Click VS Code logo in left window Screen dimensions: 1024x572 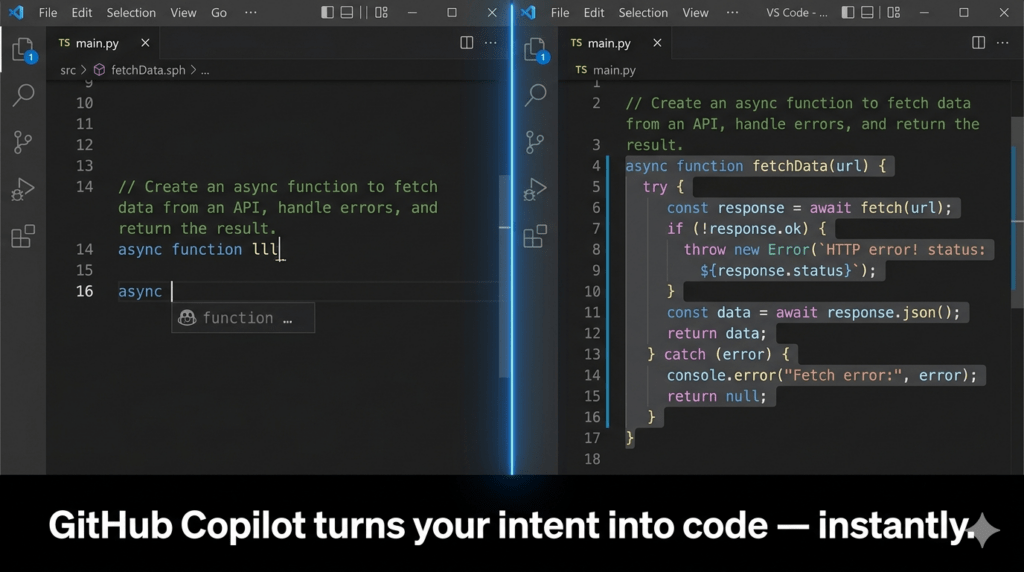(16, 12)
